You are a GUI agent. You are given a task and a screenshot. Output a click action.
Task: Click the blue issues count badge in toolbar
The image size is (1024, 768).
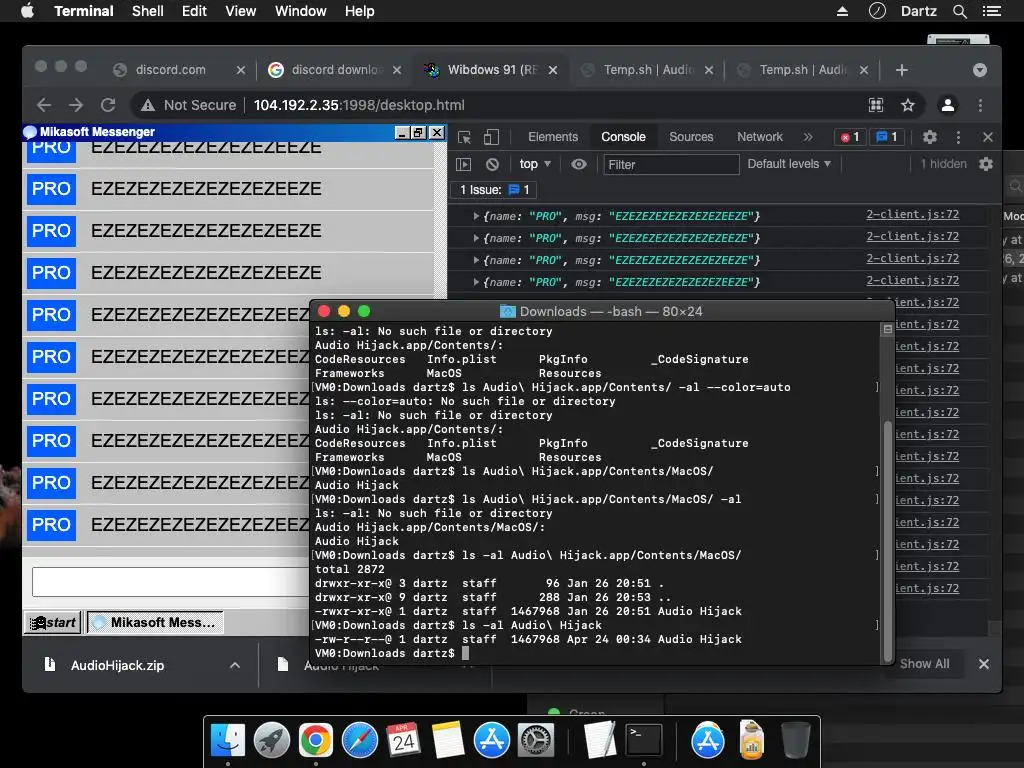tap(886, 137)
